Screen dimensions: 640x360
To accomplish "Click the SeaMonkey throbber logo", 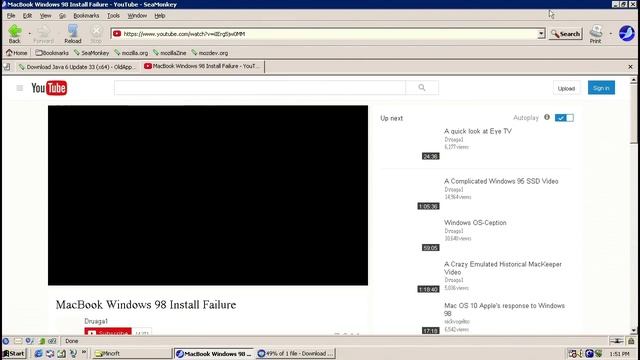I will [627, 33].
